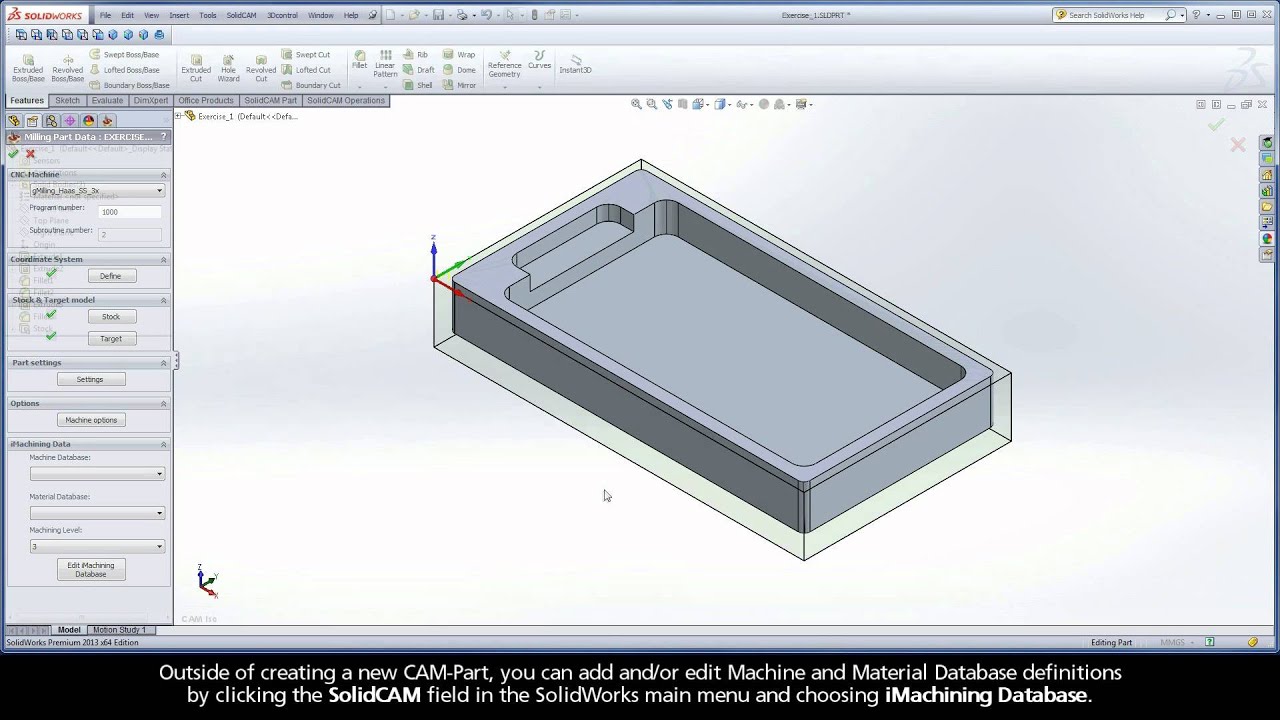Click the Linear Pattern tool

(x=385, y=64)
